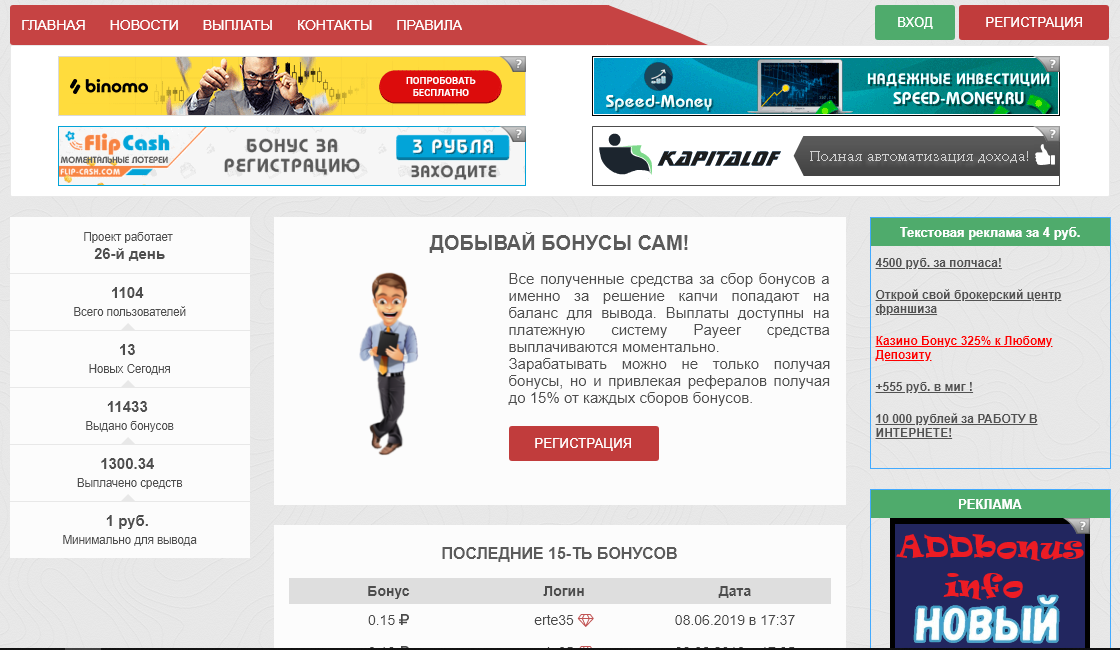The image size is (1120, 650).
Task: Open the FlipCash lottery banner
Action: [x=291, y=156]
